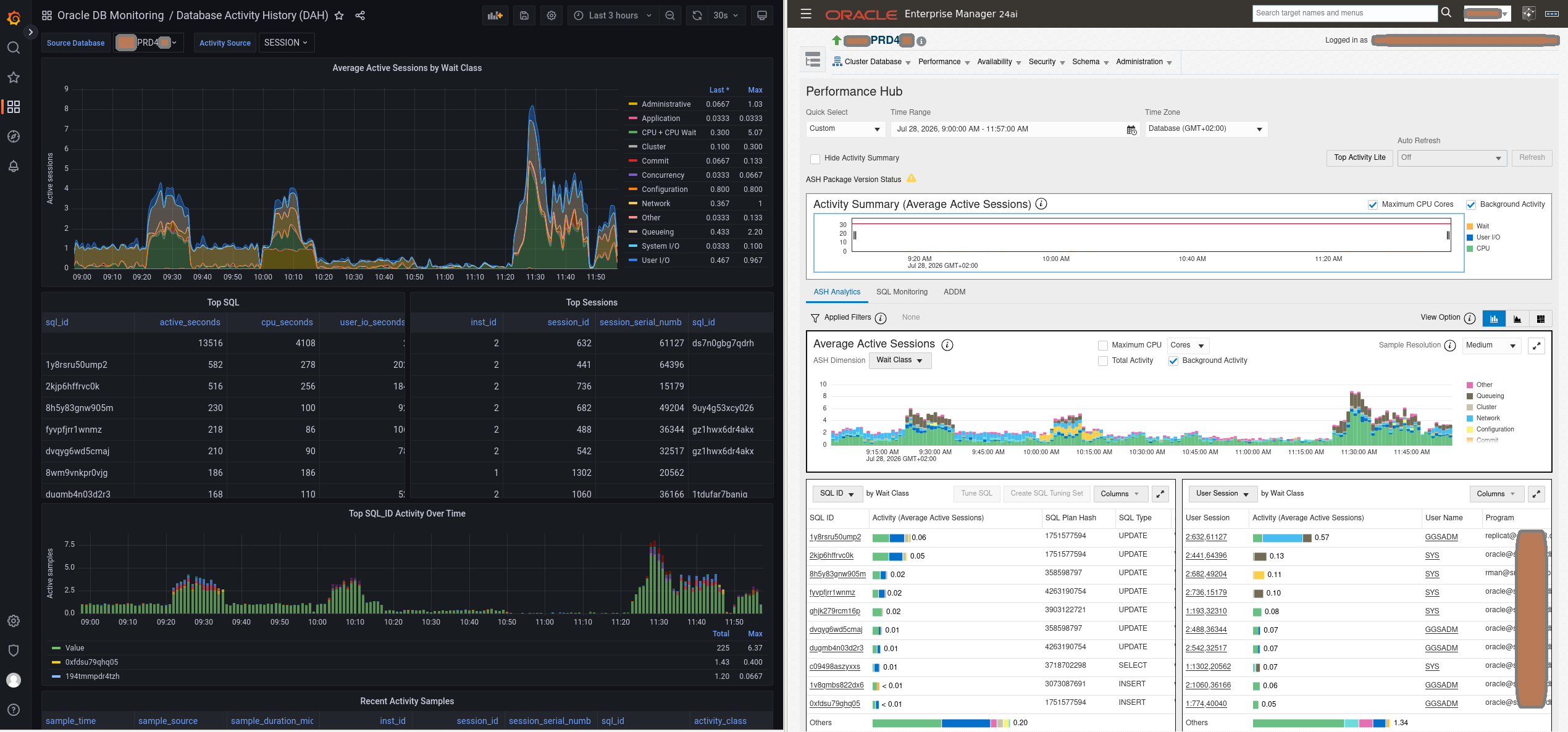Share the dashboard via share icon
This screenshot has height=732, width=1568.
click(360, 15)
